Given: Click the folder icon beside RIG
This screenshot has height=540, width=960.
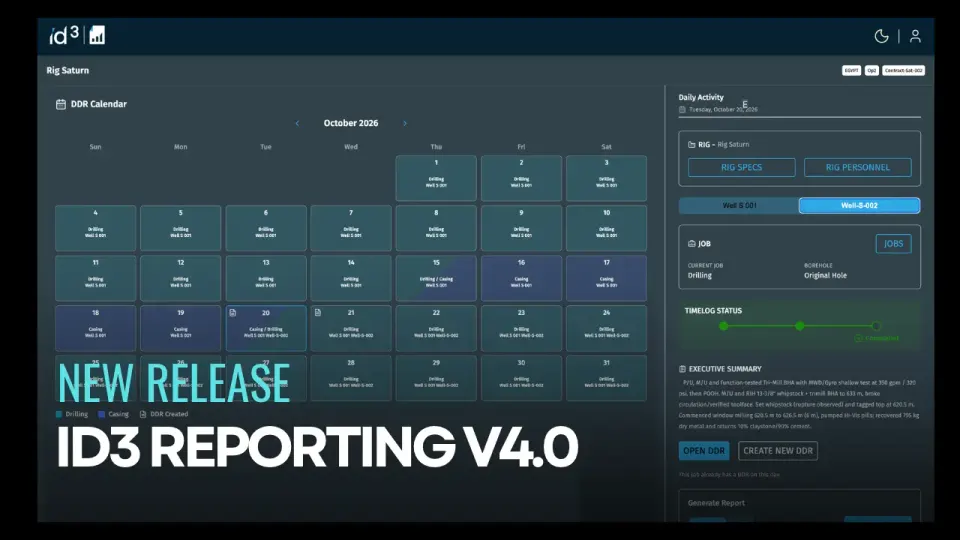Looking at the screenshot, I should (x=691, y=144).
